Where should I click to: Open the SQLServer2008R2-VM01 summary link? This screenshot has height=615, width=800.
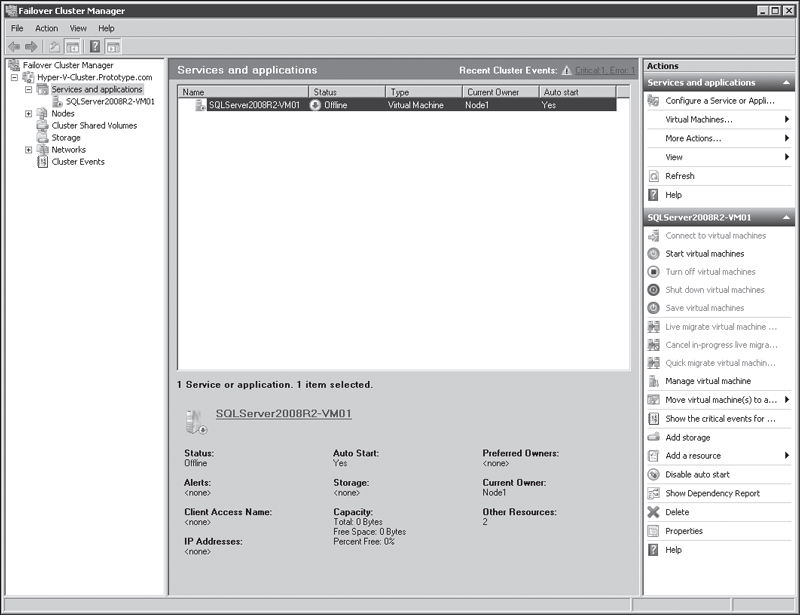(x=284, y=414)
